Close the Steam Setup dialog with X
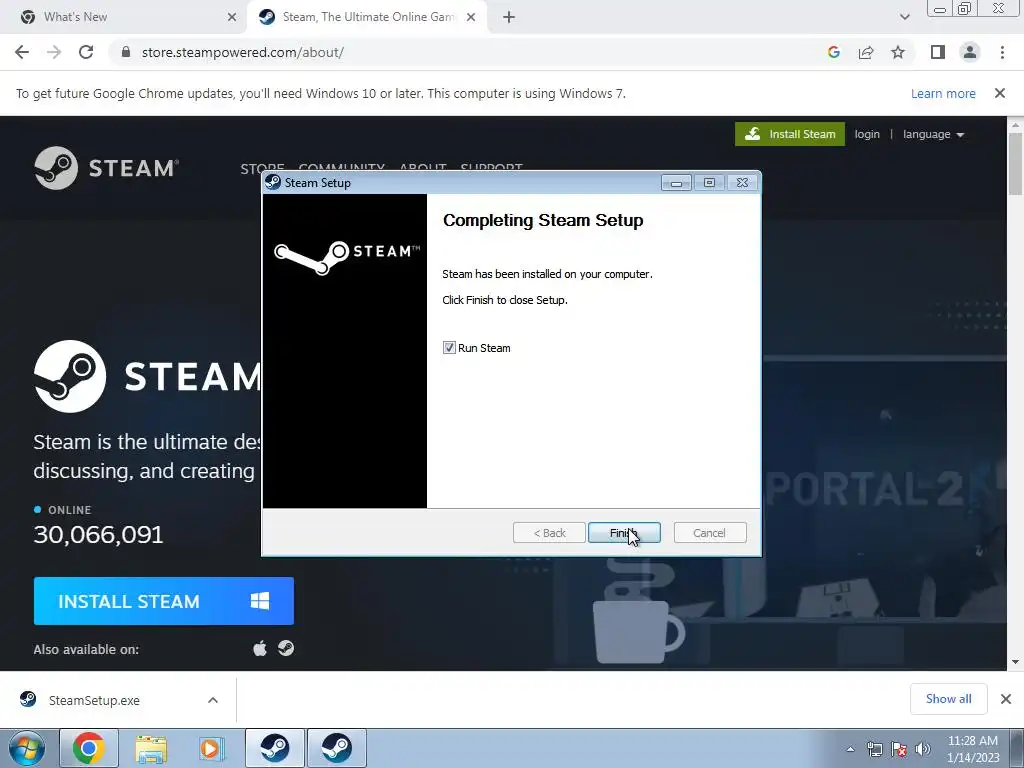1024x768 pixels. coord(742,183)
